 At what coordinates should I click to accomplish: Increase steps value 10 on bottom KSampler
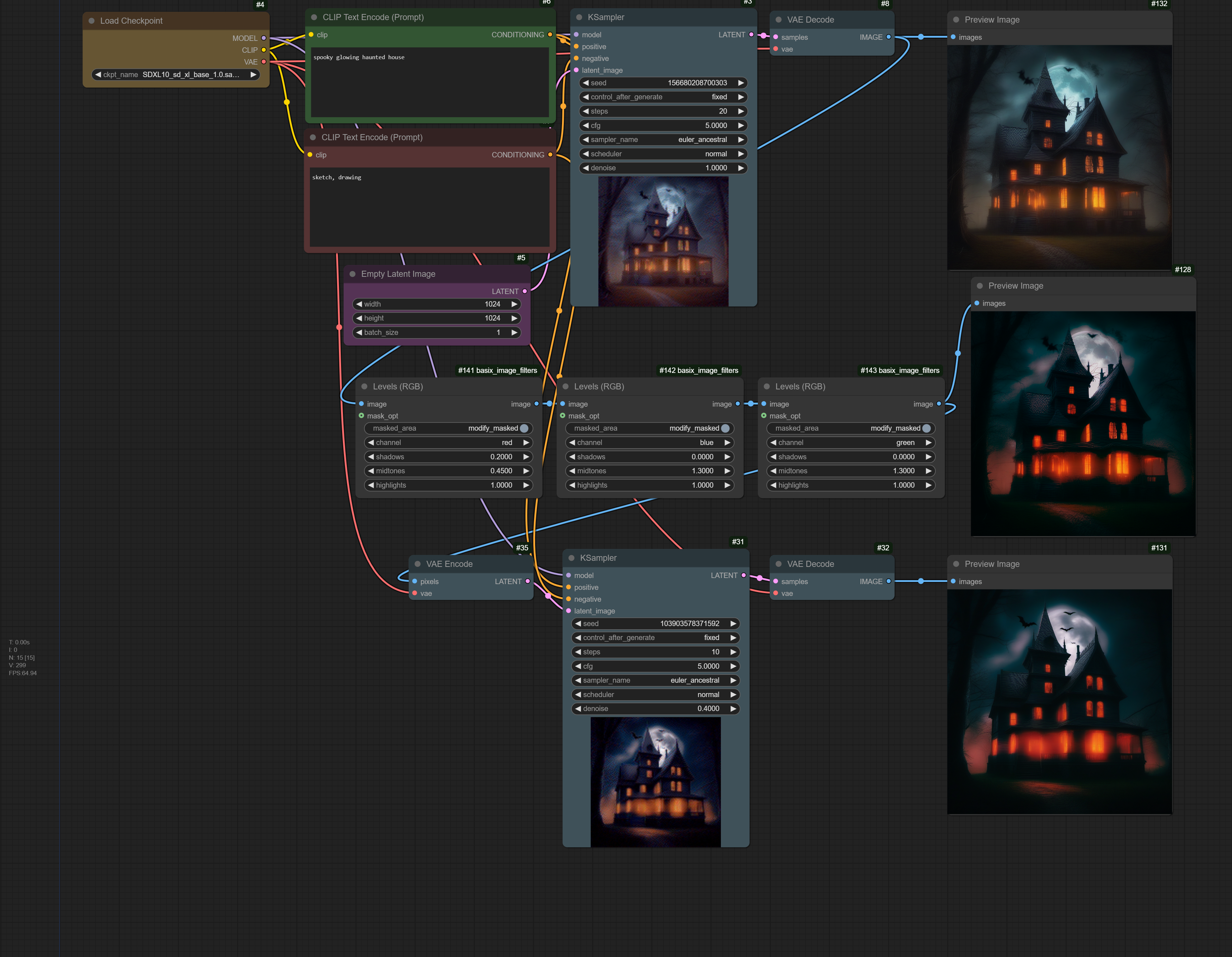733,652
